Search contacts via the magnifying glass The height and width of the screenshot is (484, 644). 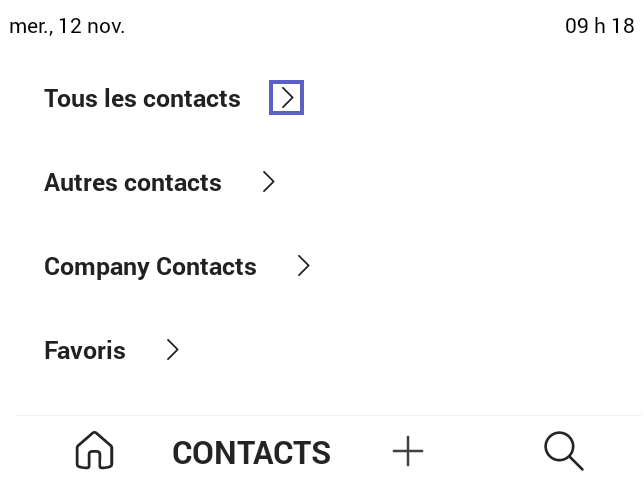(x=564, y=451)
